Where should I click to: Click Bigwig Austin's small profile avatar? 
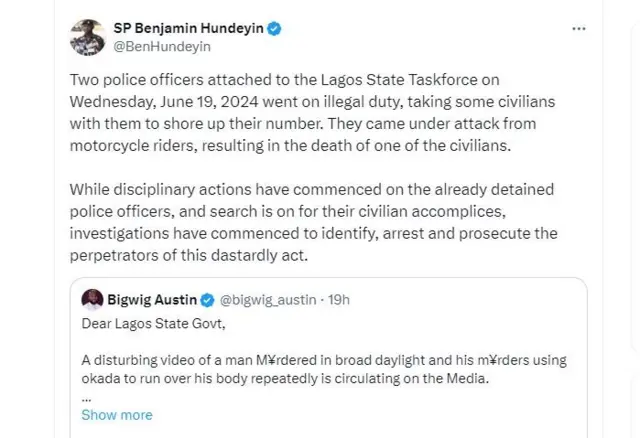pyautogui.click(x=91, y=299)
